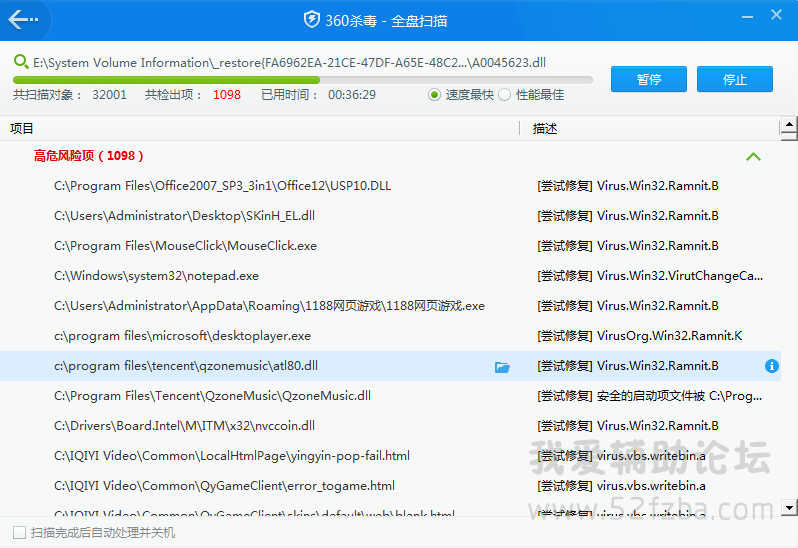Click VirusOrg.Win32.Ramnit.K description
Image resolution: width=798 pixels, height=548 pixels.
(640, 336)
